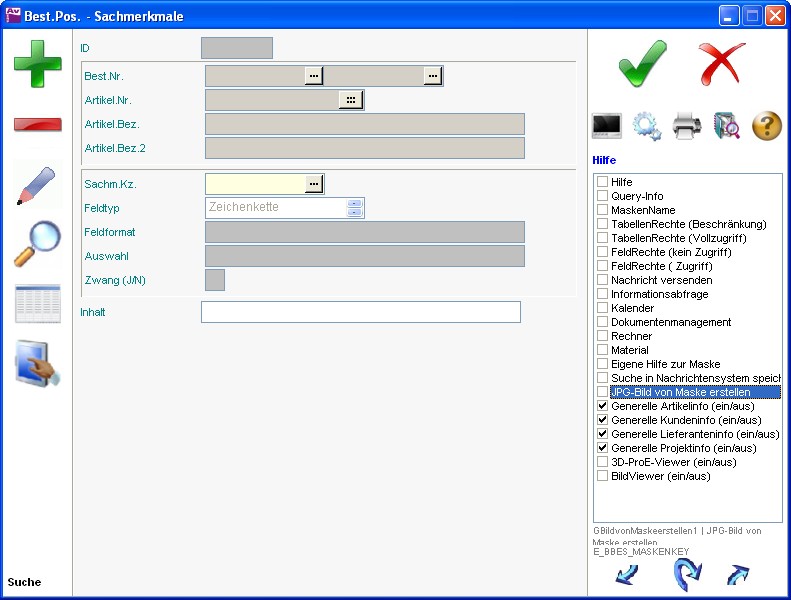791x600 pixels.
Task: Select the pencil edit icon
Action: [x=37, y=186]
